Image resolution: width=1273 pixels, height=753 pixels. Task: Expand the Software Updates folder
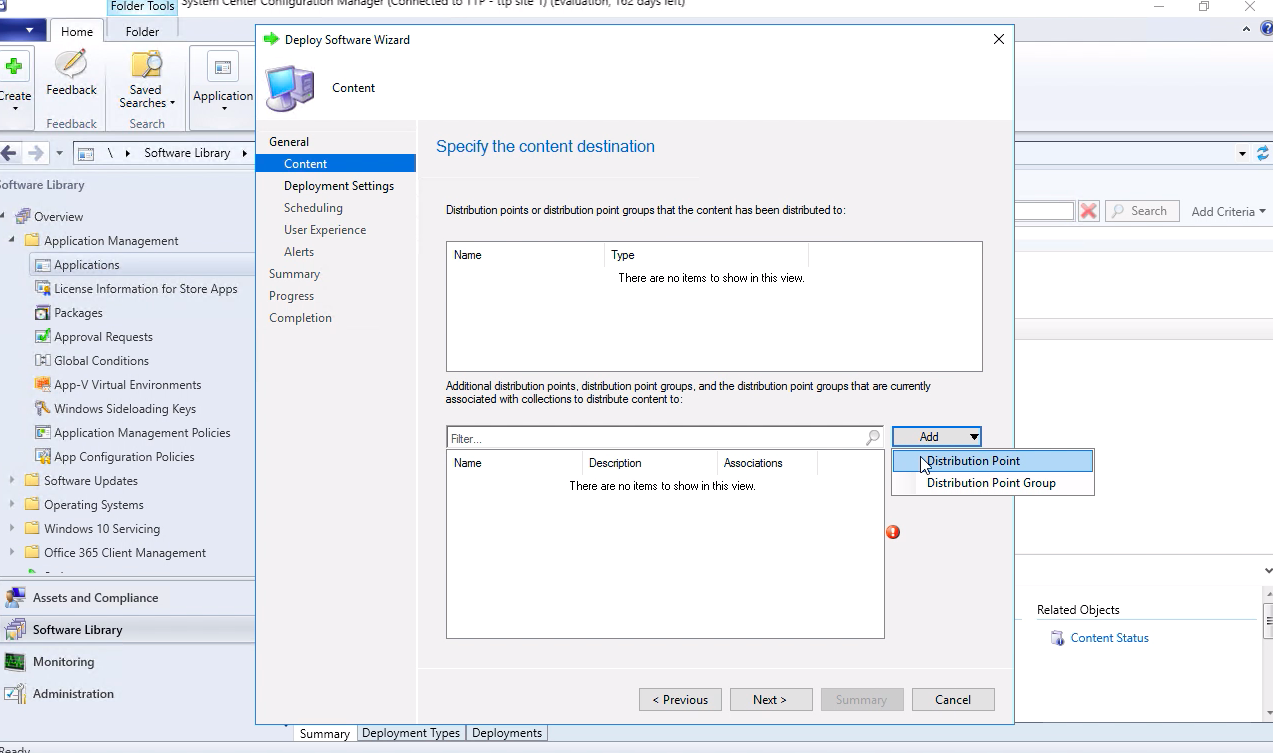coord(12,481)
